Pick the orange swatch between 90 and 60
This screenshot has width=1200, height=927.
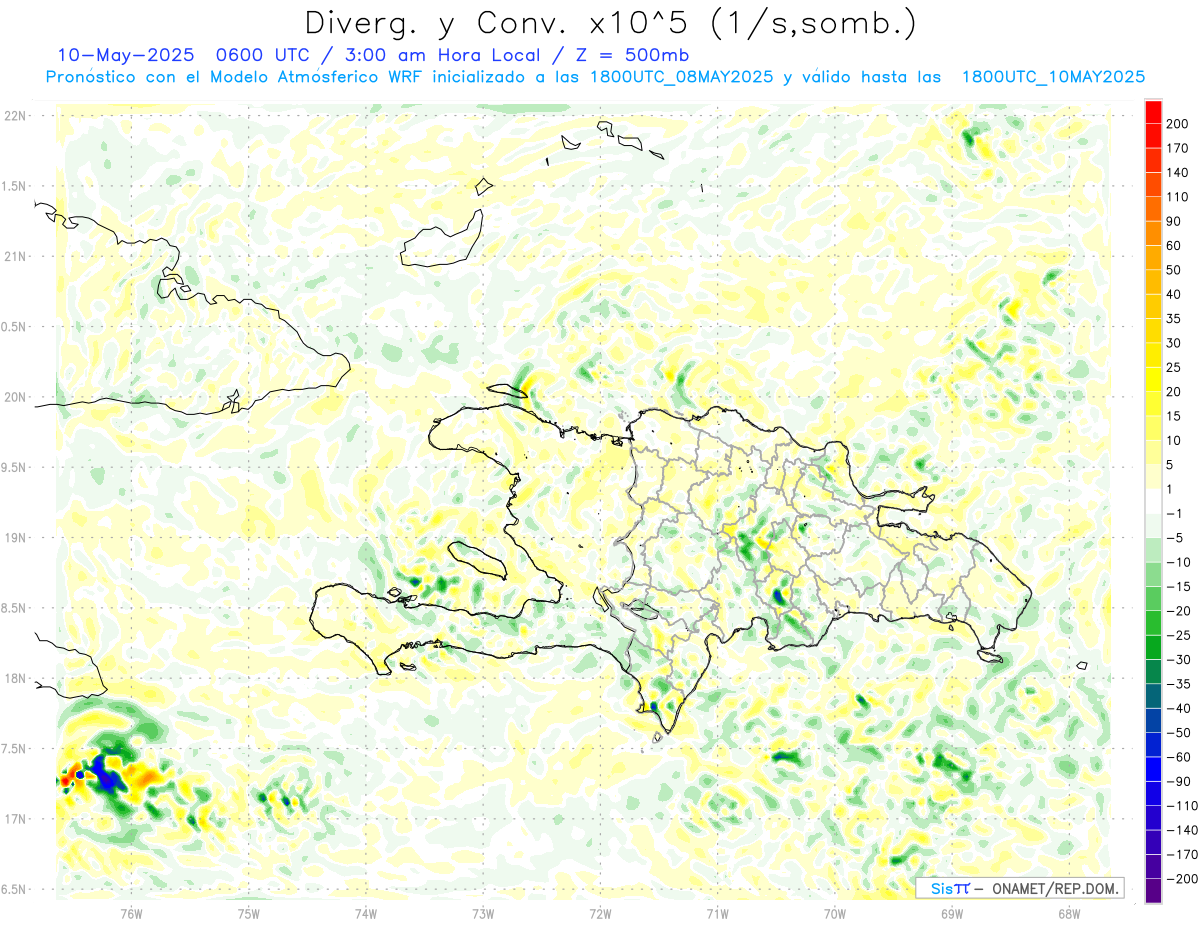(x=1153, y=233)
